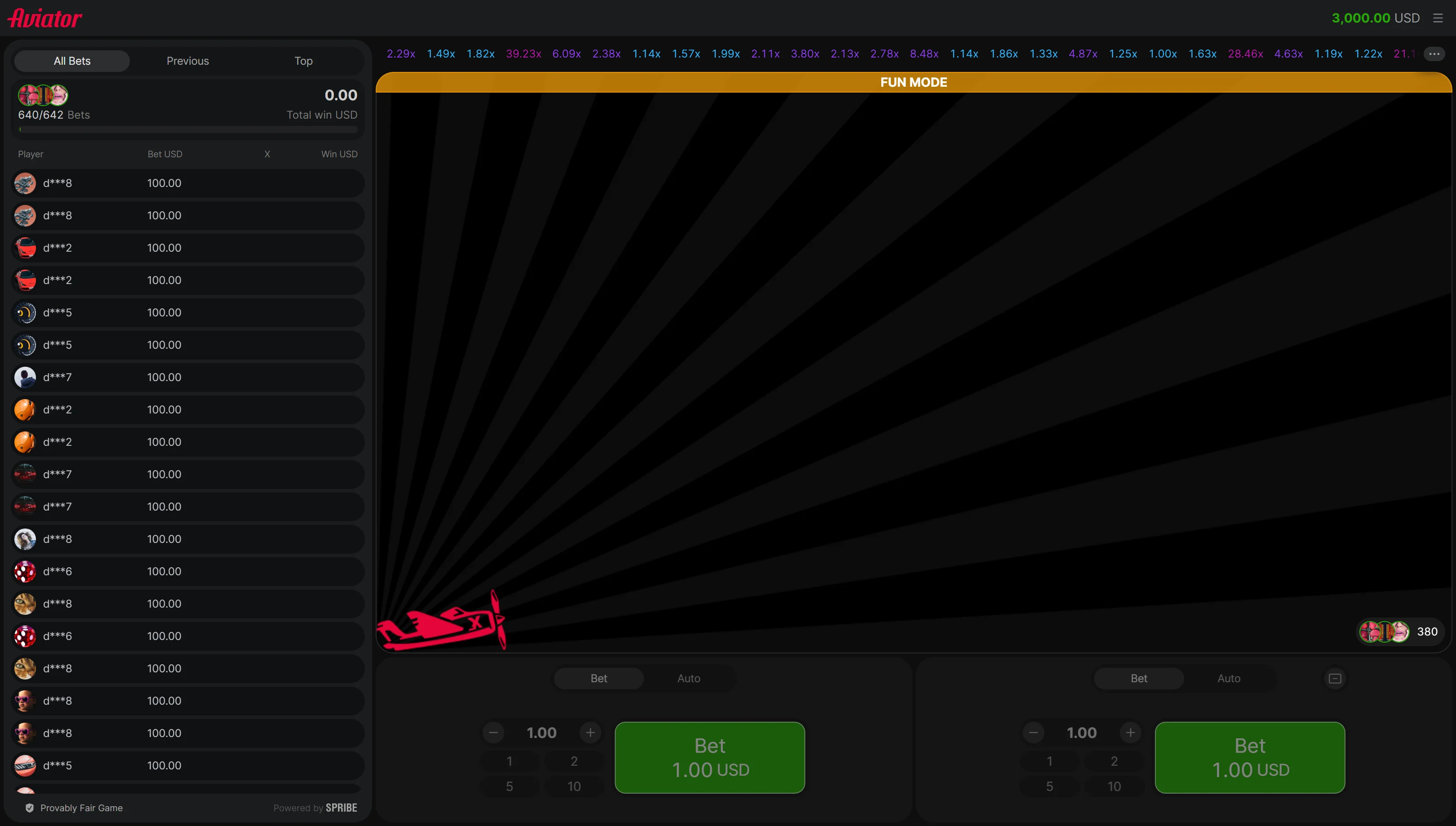1456x826 pixels.
Task: Click the Aviator logo
Action: 45,18
